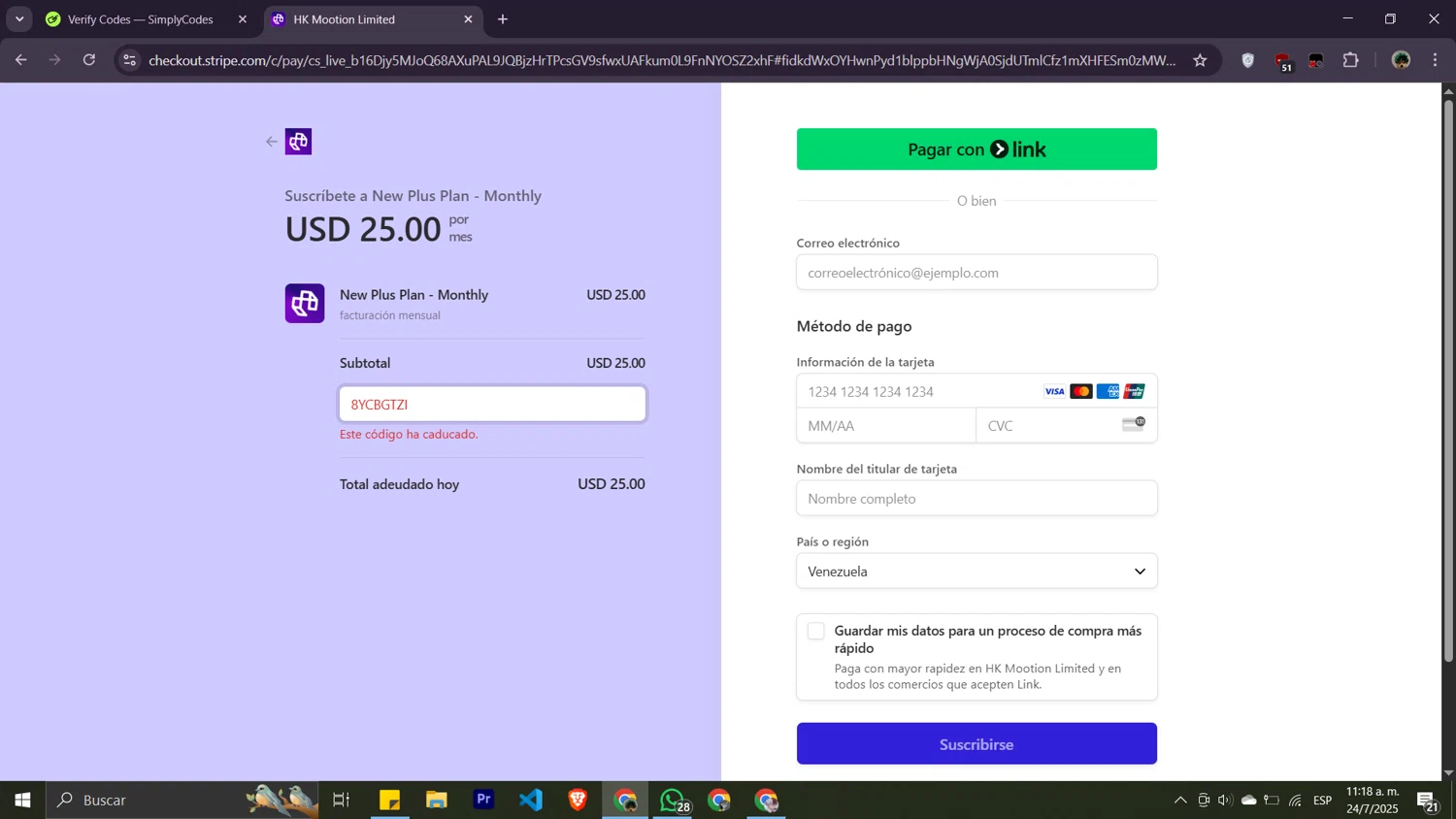Open the Brave-style shield extension icon
This screenshot has height=819, width=1456.
1248,60
